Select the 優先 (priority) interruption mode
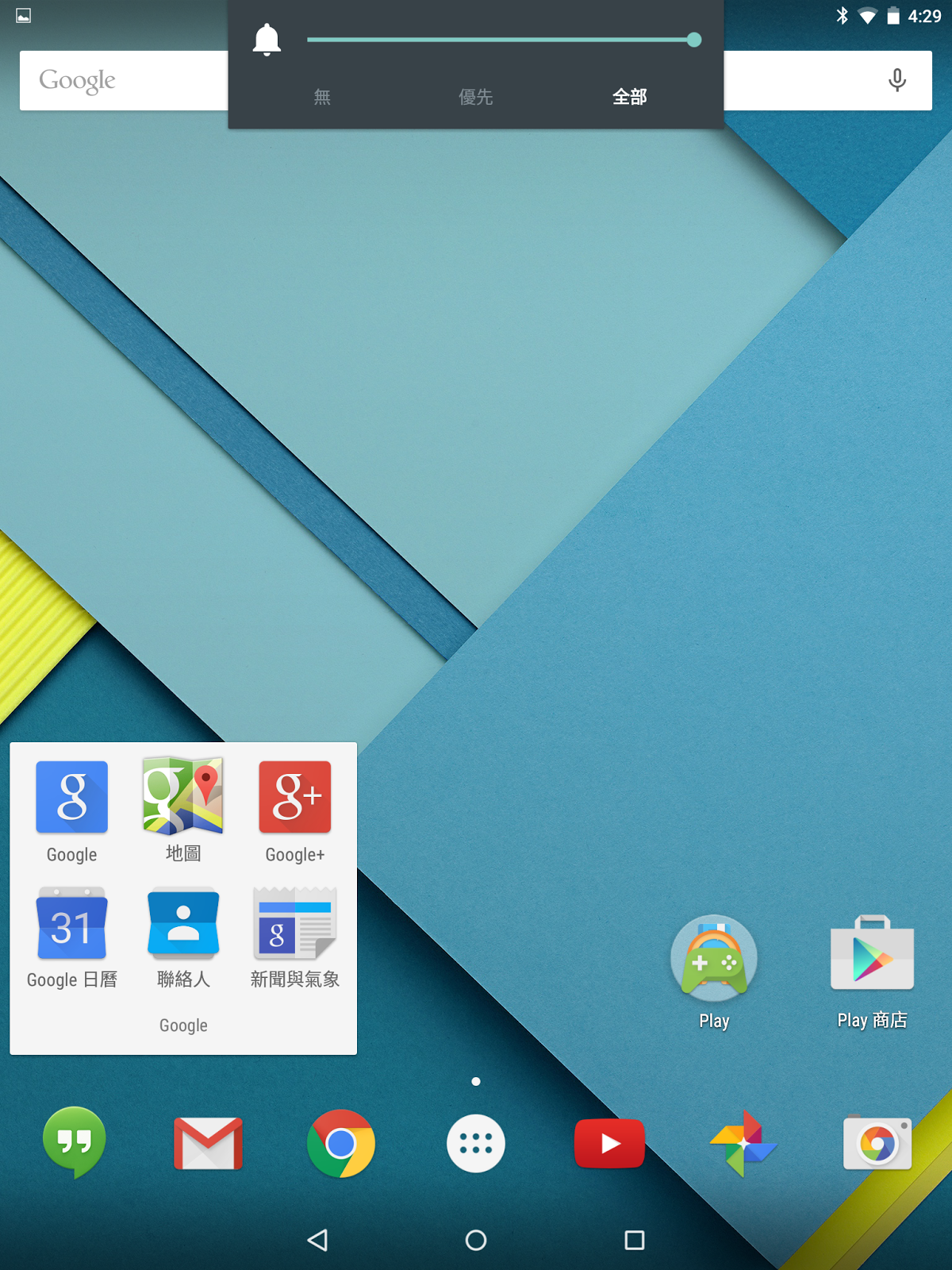The width and height of the screenshot is (952, 1270). pyautogui.click(x=476, y=97)
